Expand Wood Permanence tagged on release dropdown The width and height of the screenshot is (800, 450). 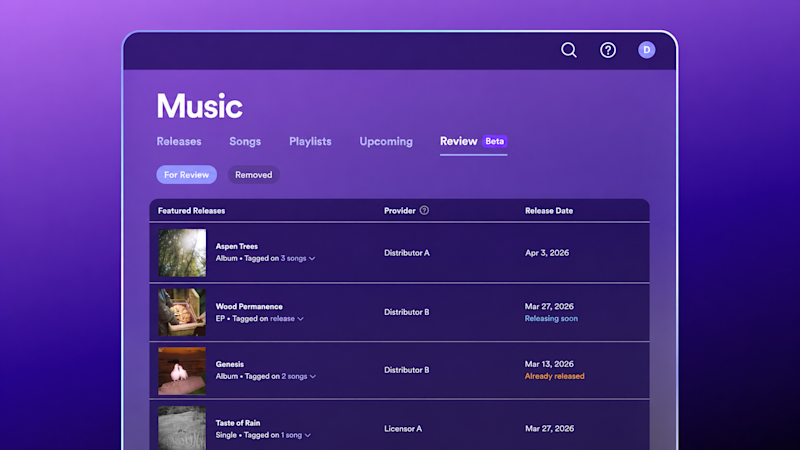click(287, 318)
